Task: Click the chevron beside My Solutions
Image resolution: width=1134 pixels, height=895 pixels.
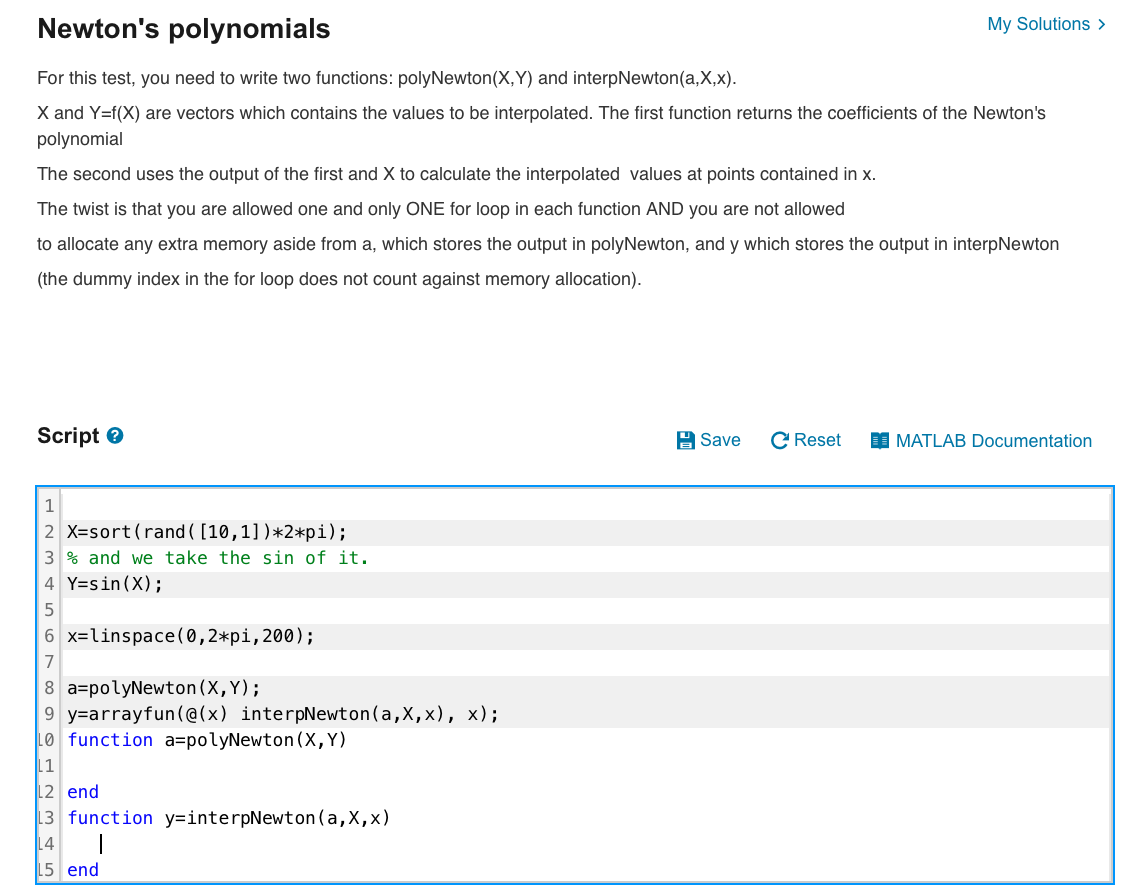Action: point(1100,23)
